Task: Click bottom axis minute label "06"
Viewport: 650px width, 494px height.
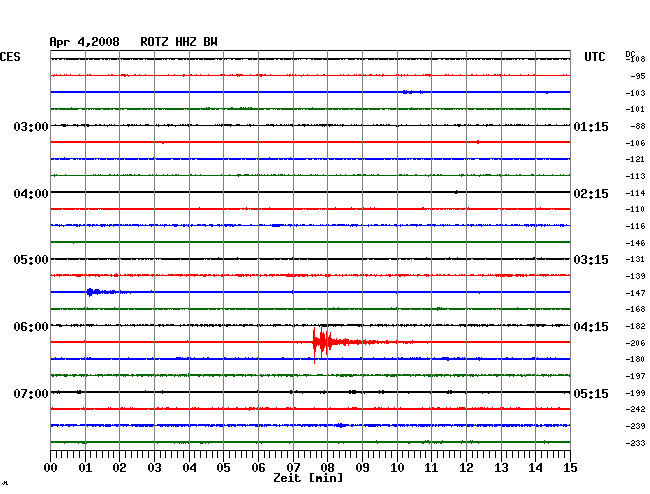Action: click(258, 468)
